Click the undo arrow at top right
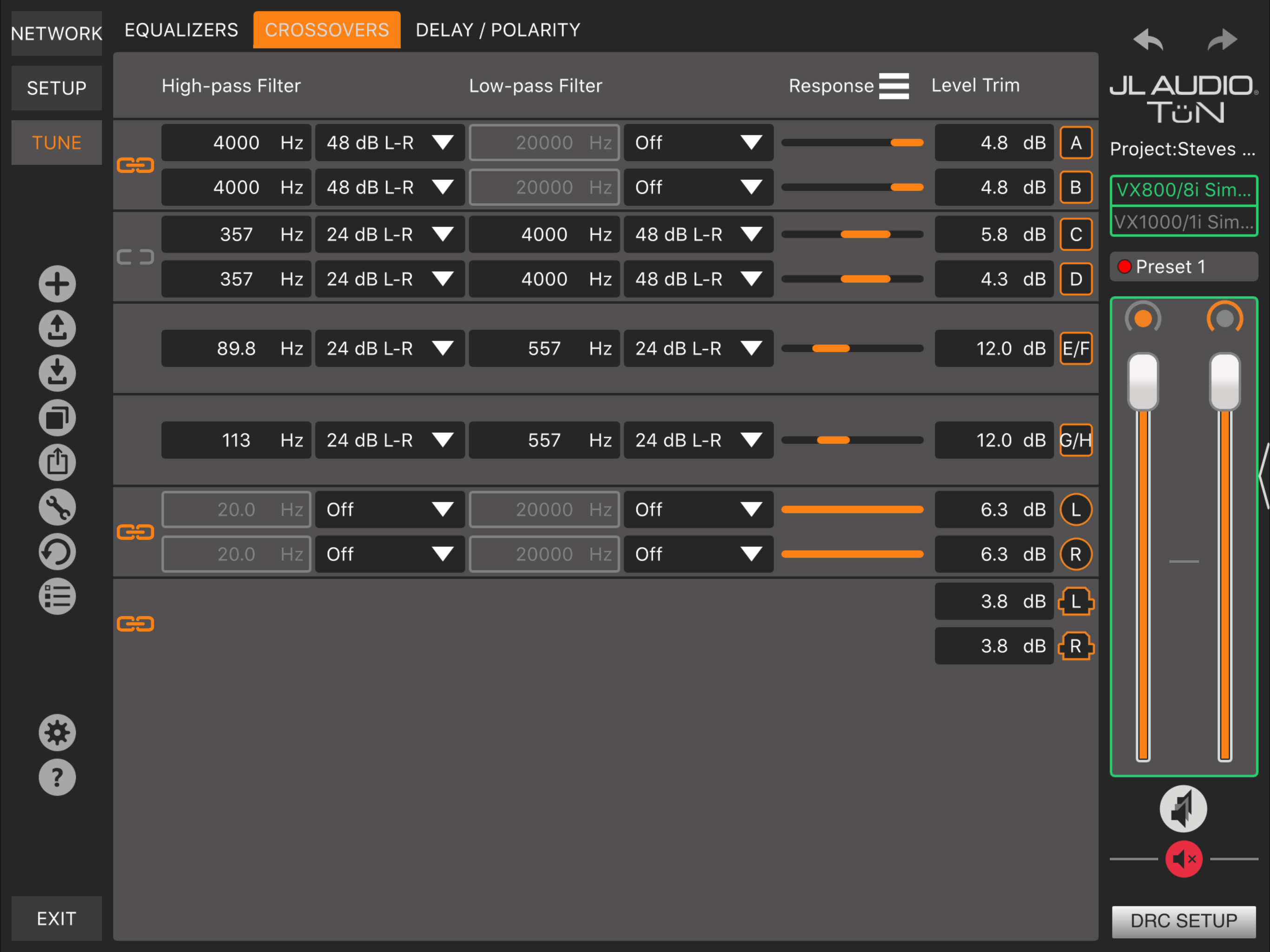 [x=1148, y=40]
